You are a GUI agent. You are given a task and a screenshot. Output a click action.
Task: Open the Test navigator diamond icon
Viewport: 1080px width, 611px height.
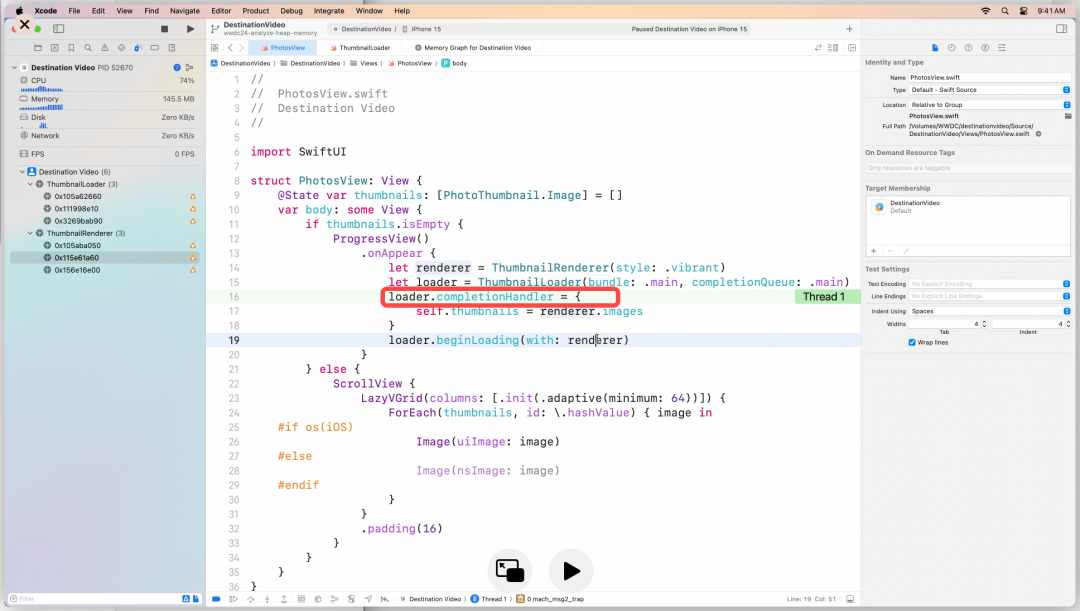pos(121,48)
